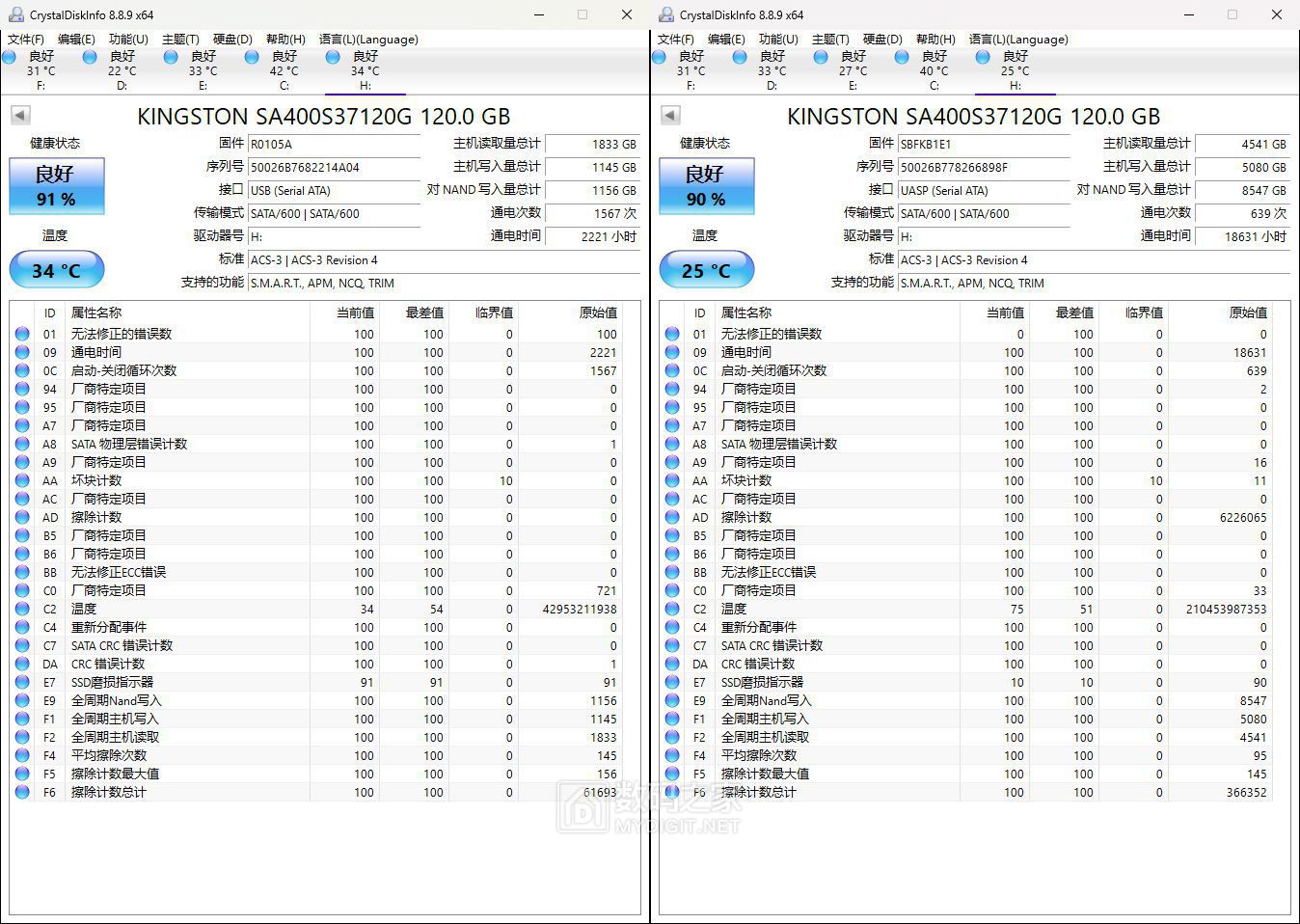Open 语言(L)(Language) menu in right window

tap(1018, 40)
